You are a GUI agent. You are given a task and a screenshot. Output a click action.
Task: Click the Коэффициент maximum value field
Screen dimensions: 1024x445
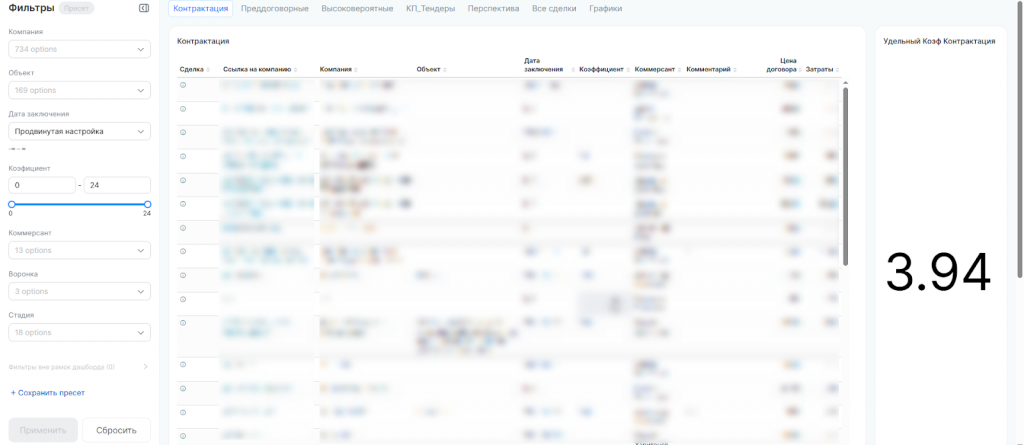tap(117, 185)
